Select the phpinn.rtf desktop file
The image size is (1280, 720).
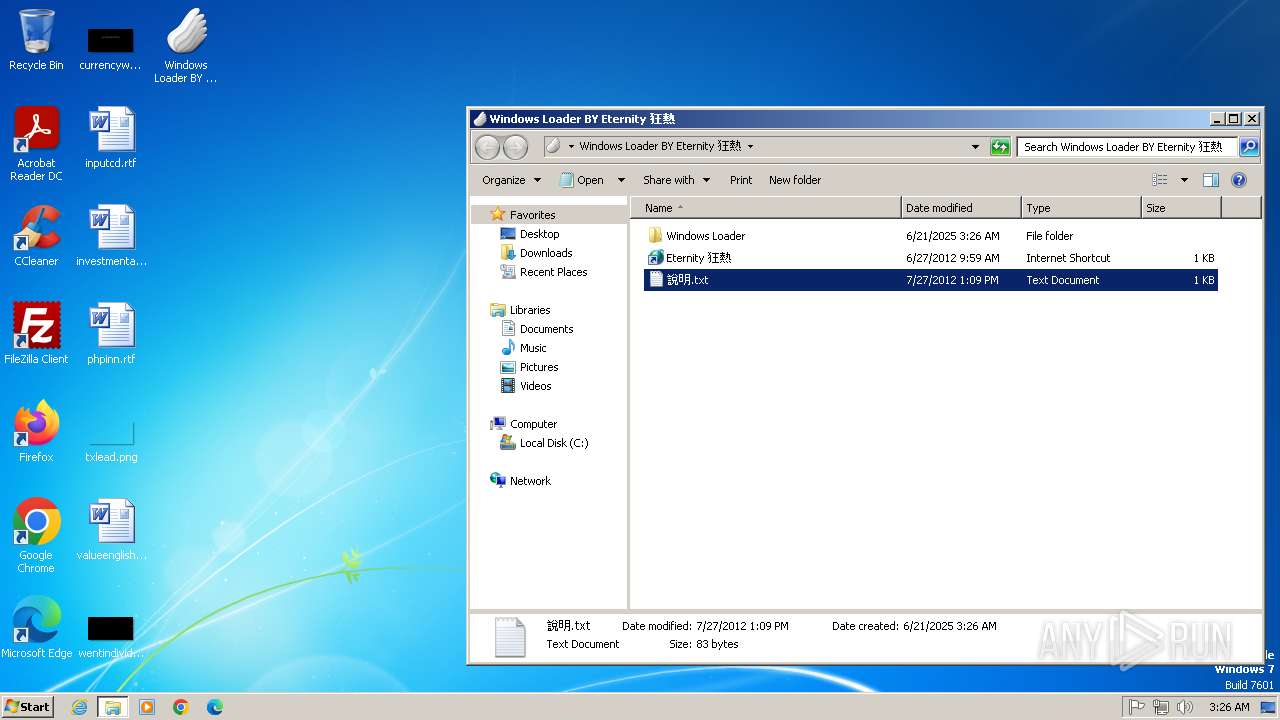111,334
